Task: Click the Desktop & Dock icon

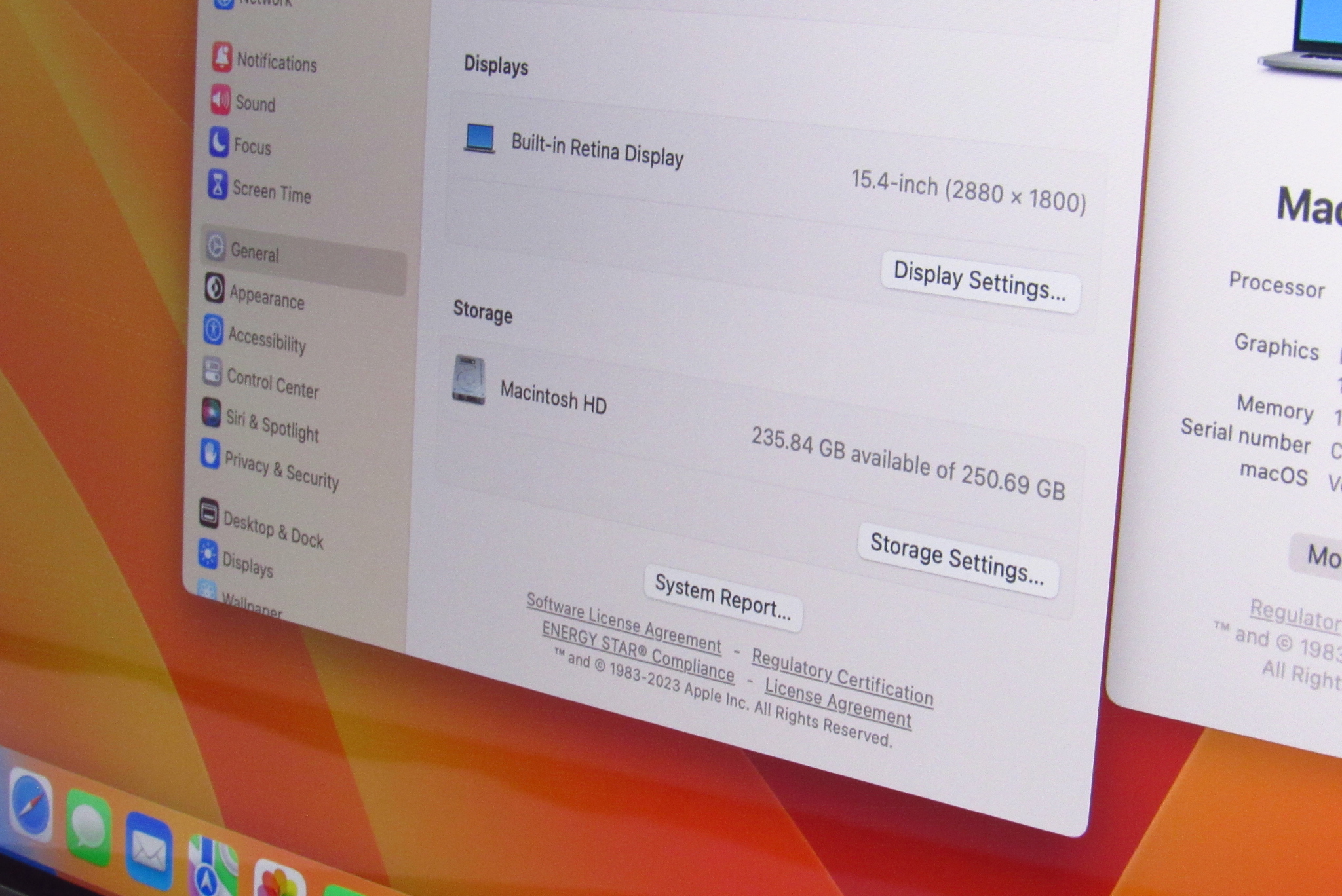Action: click(x=208, y=513)
